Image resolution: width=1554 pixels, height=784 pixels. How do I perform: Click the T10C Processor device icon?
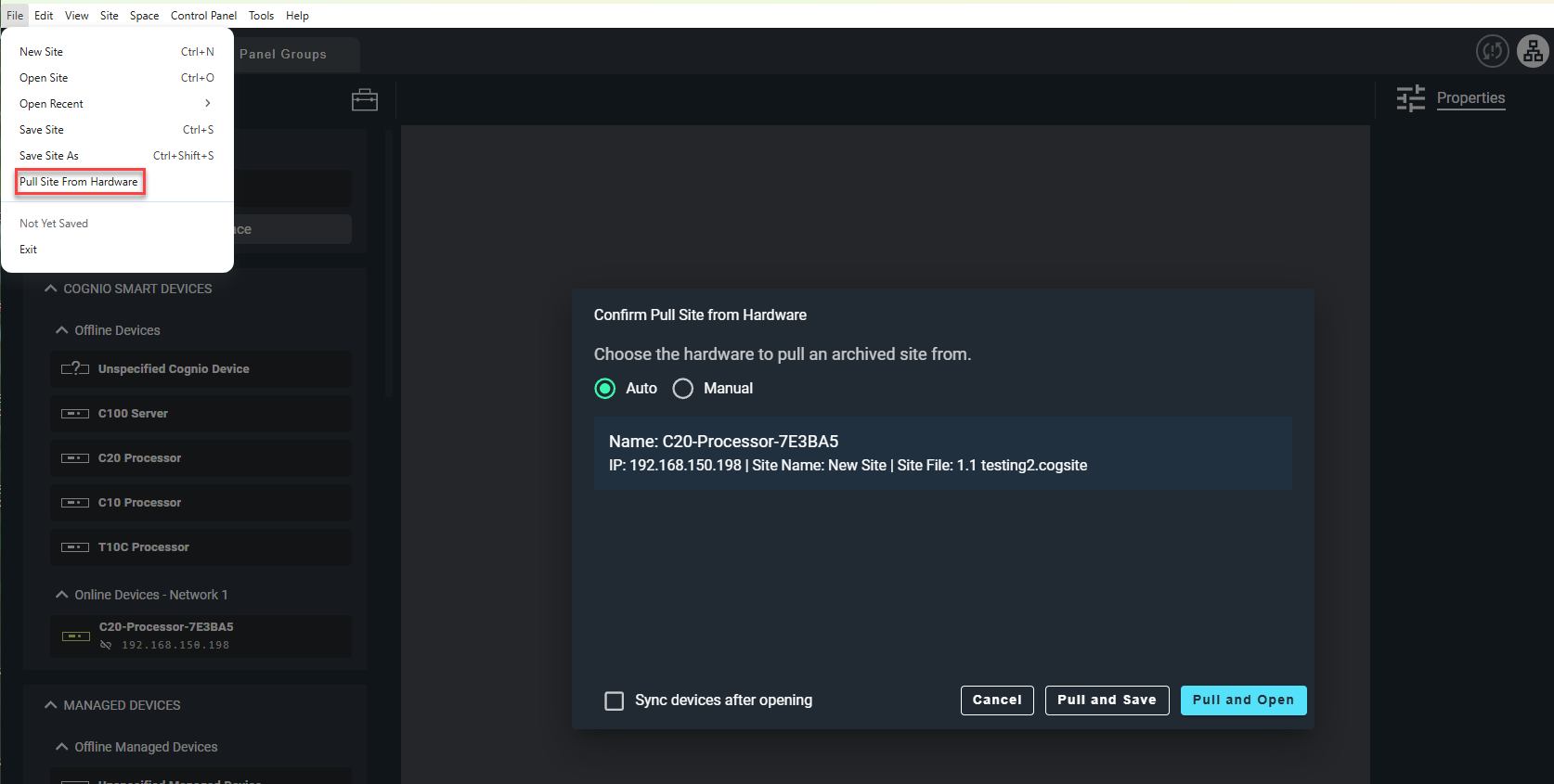[x=75, y=547]
